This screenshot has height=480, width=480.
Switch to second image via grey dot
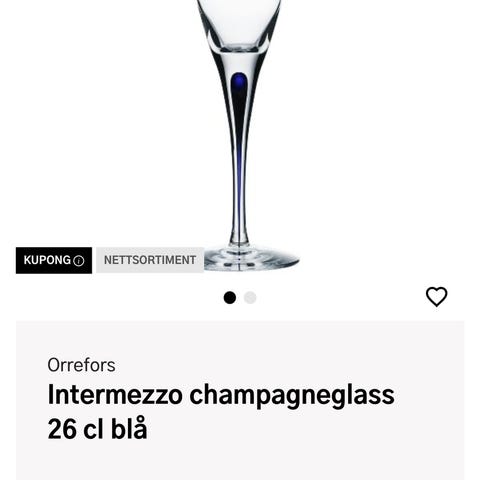point(250,298)
